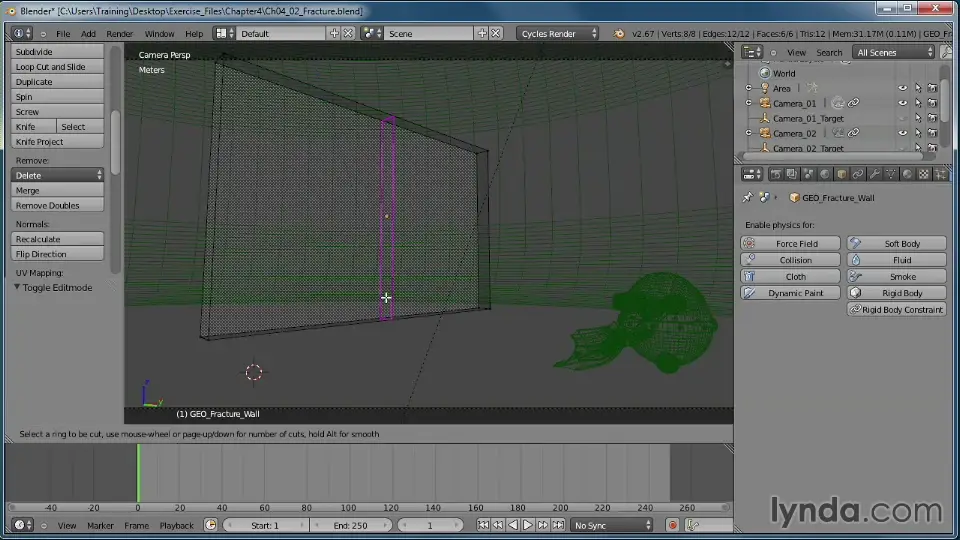This screenshot has width=960, height=540.
Task: Click the Blender logo icon in header
Action: (x=619, y=34)
